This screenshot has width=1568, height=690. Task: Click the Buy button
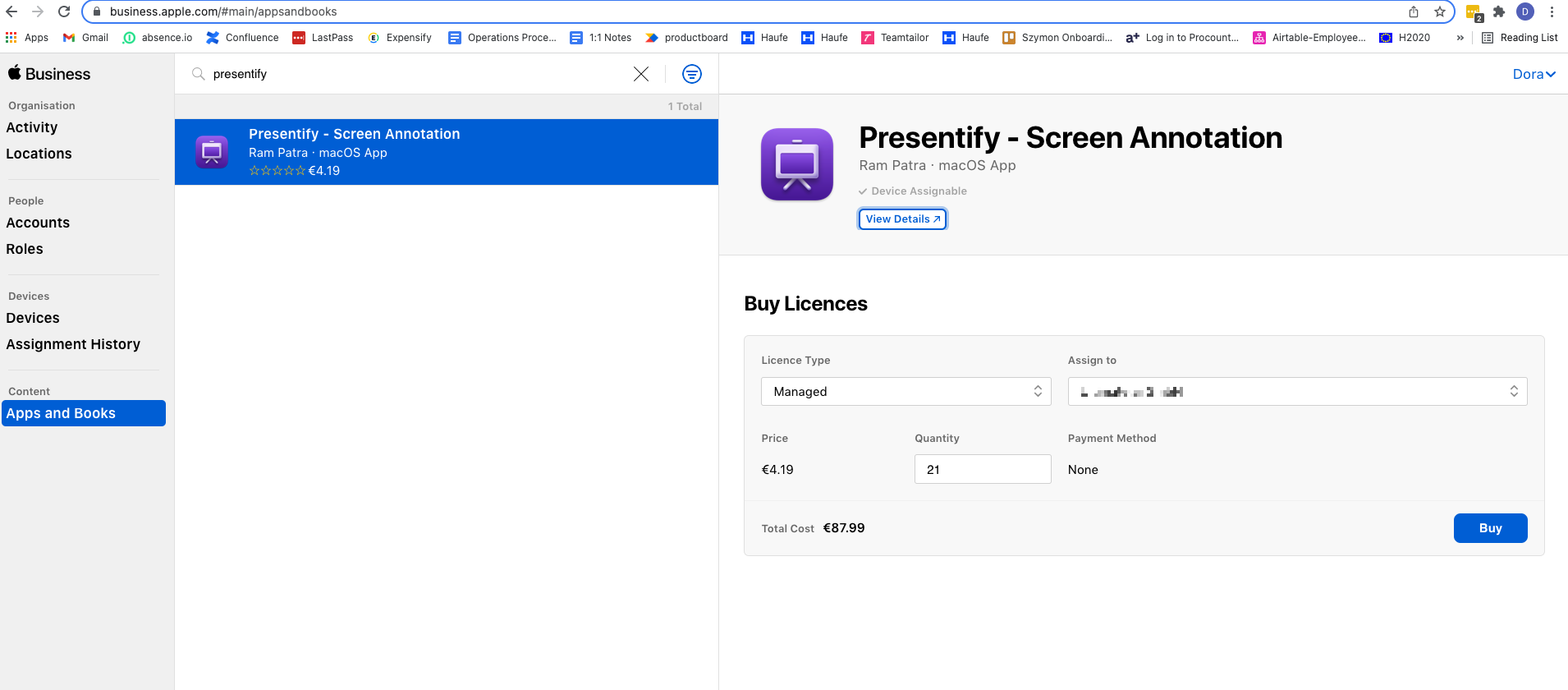click(1490, 528)
